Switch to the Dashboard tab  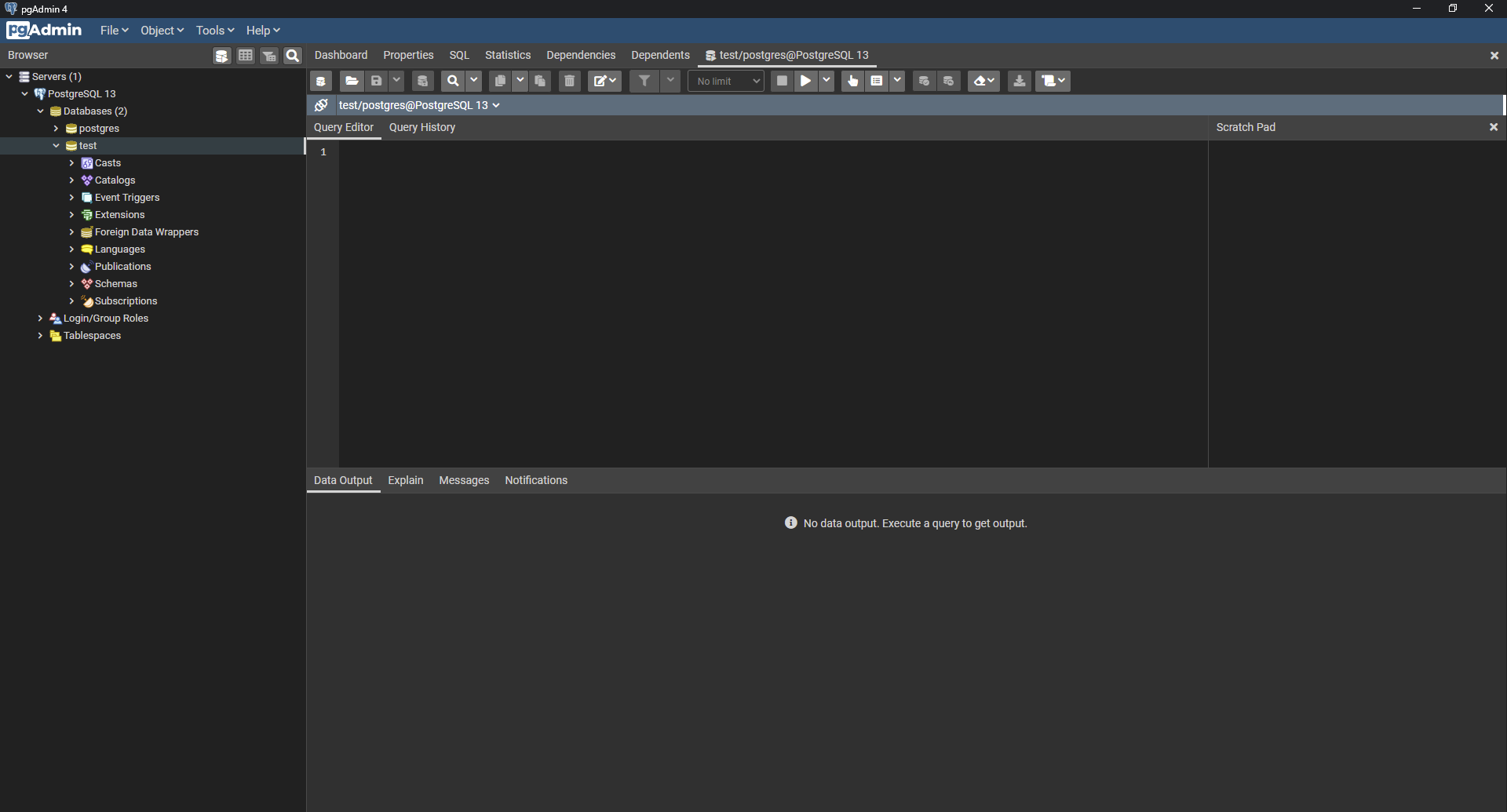[341, 55]
